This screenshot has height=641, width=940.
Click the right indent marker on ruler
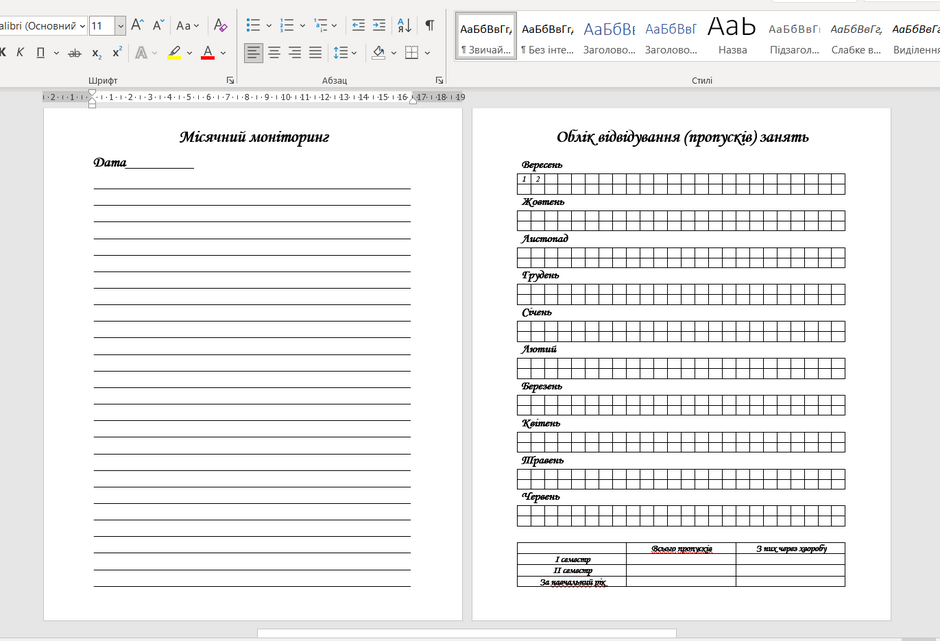(x=413, y=101)
